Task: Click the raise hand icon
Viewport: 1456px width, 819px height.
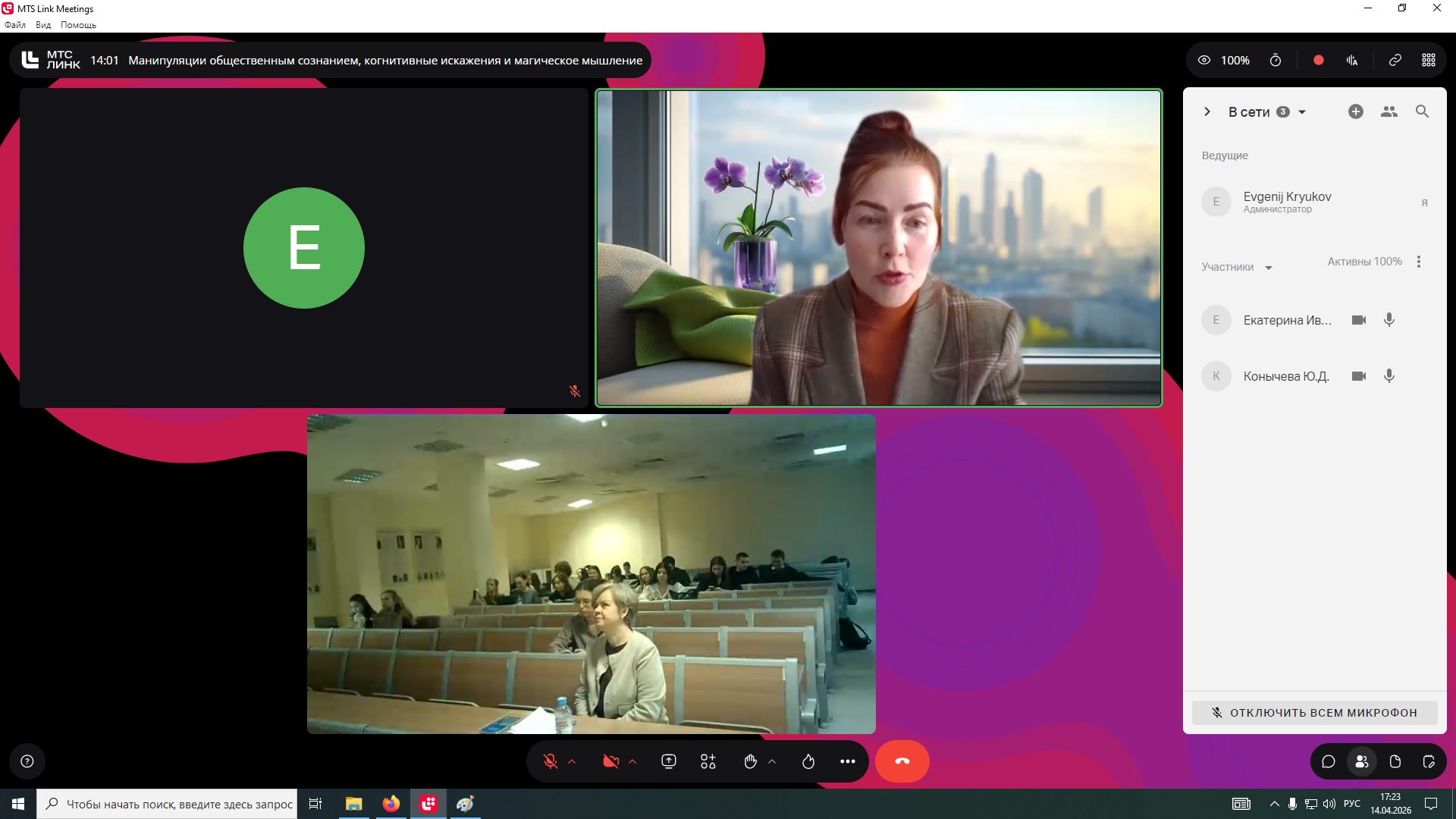Action: point(750,761)
